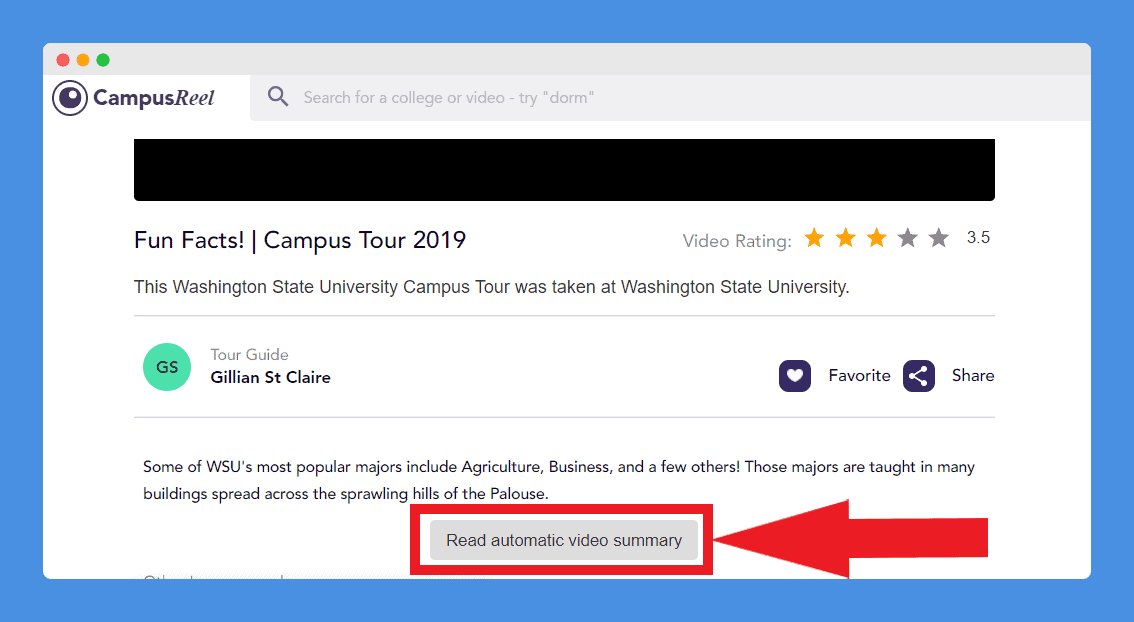Select the fourth gray rating star
Screen dimensions: 1134x622
(908, 237)
